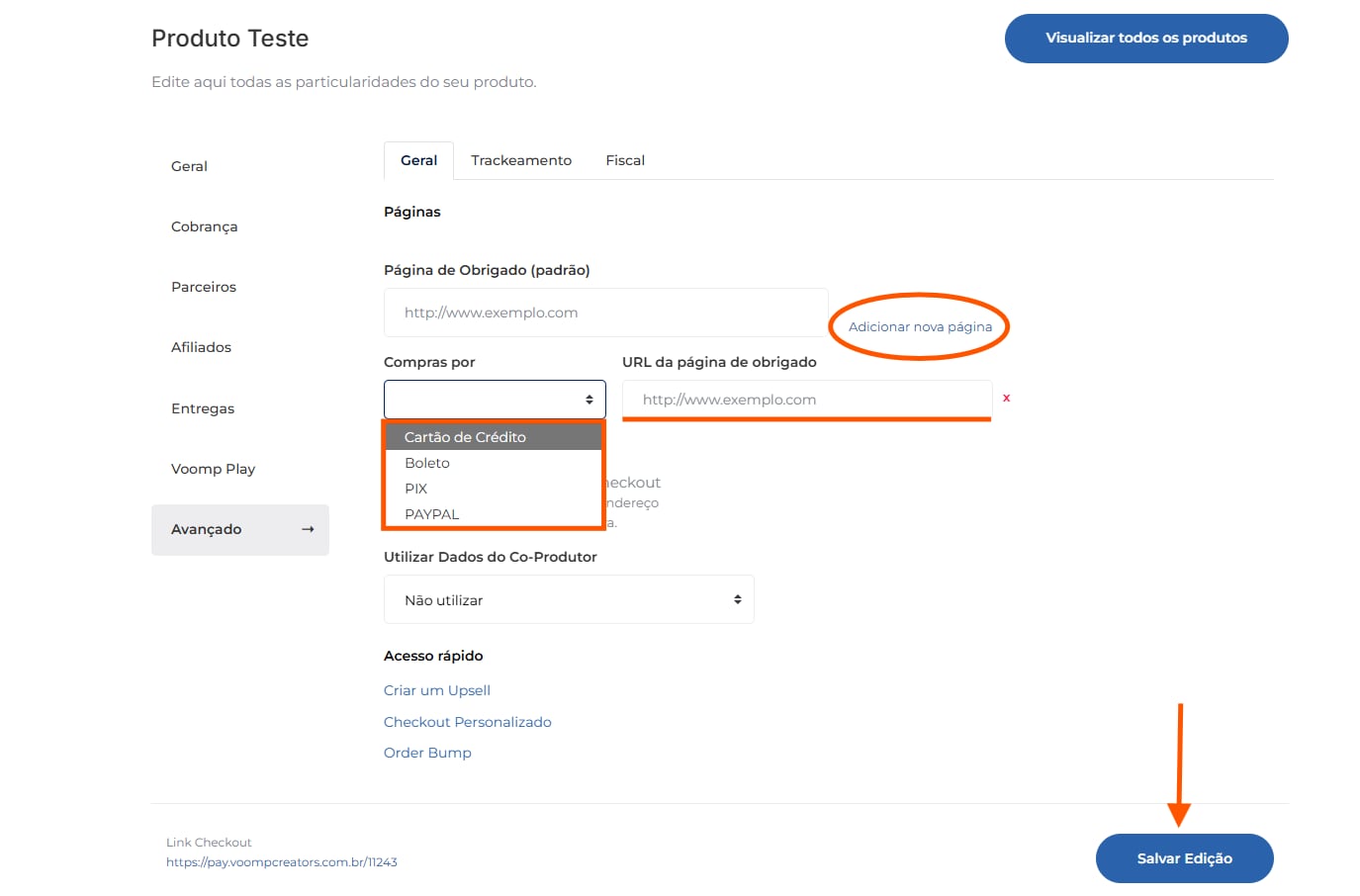
Task: Open the Compras por dropdown
Action: pyautogui.click(x=495, y=400)
